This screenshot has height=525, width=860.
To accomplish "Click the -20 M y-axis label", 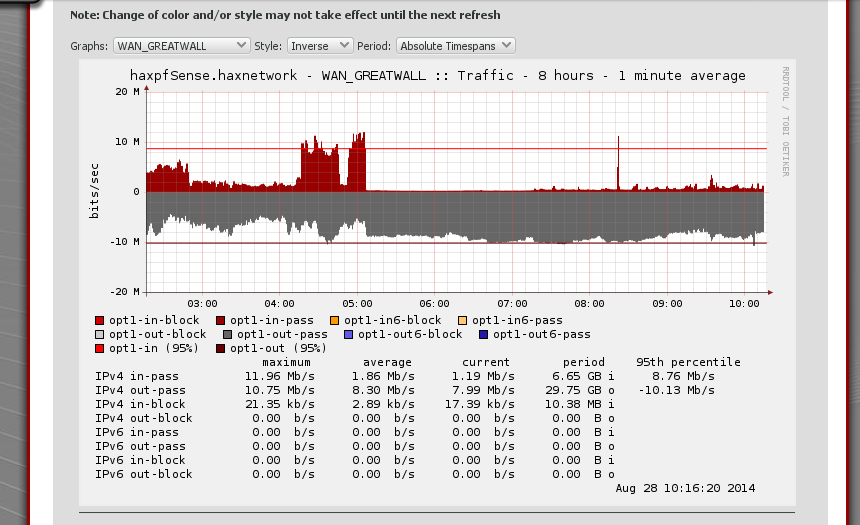I will (125, 292).
